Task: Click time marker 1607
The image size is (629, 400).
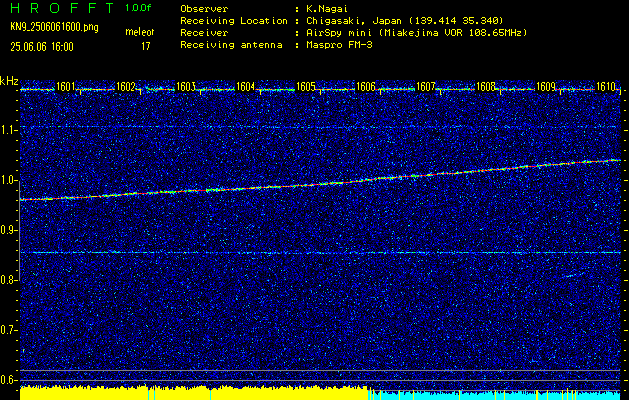Action: point(426,86)
